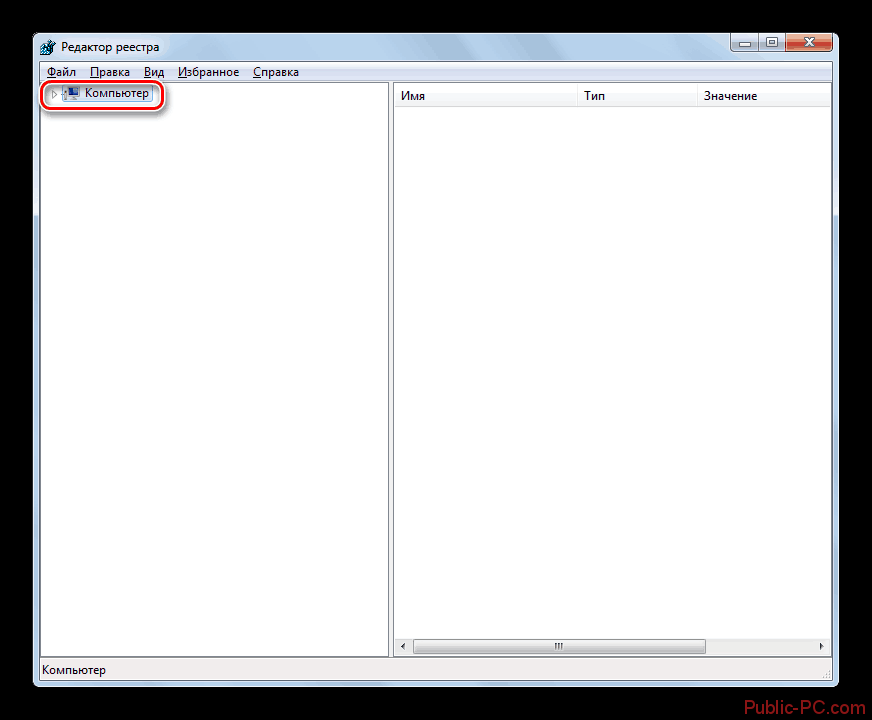Open the Вид menu

click(x=153, y=72)
